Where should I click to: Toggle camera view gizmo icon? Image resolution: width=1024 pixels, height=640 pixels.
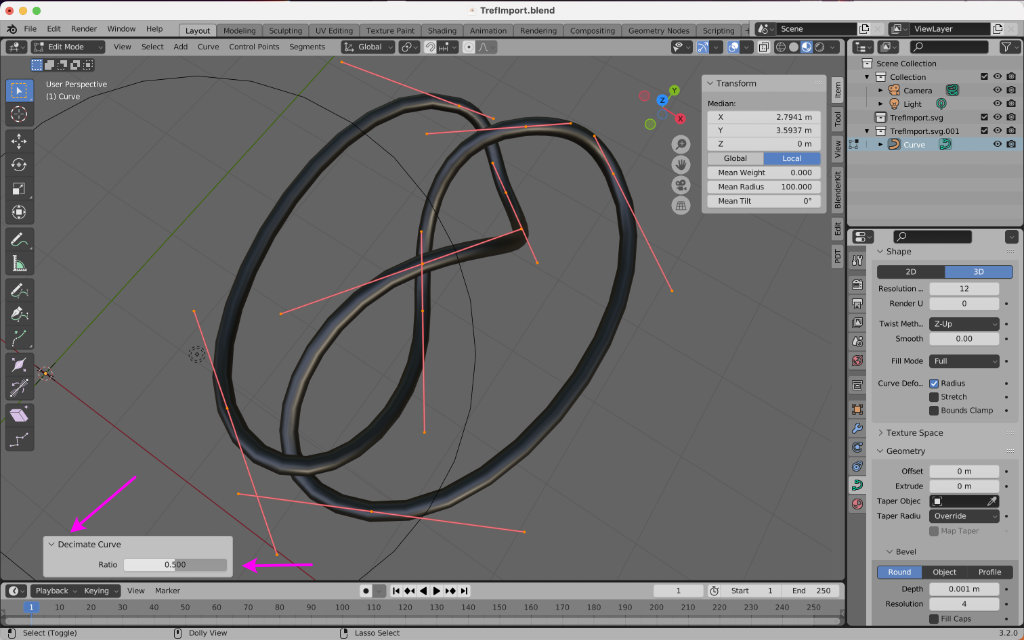point(681,185)
